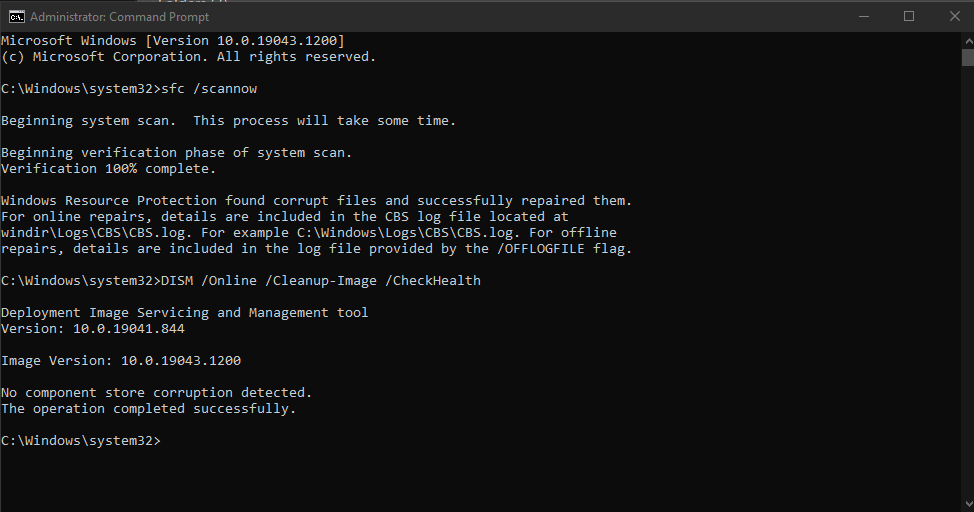The height and width of the screenshot is (512, 974).
Task: Click the "Administrator: Command Prompt" title text
Action: pyautogui.click(x=119, y=17)
